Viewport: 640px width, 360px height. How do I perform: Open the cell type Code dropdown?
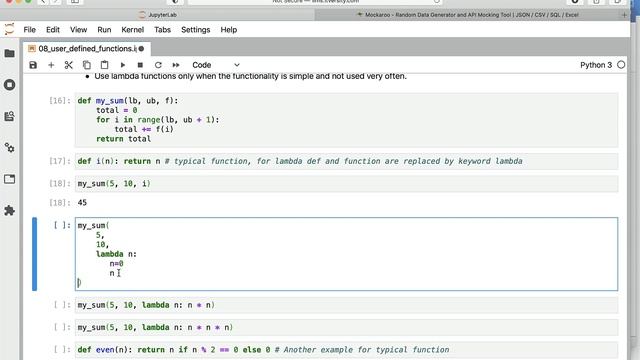(216, 65)
